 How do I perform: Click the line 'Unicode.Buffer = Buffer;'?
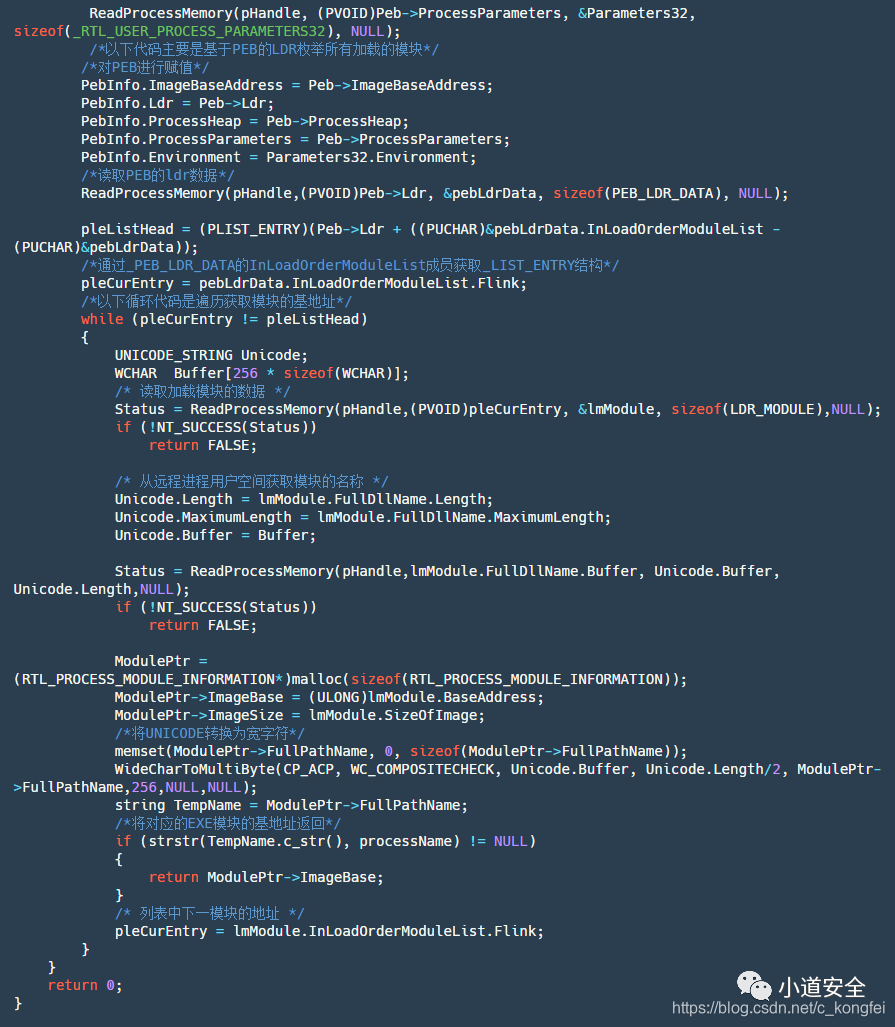pyautogui.click(x=215, y=536)
